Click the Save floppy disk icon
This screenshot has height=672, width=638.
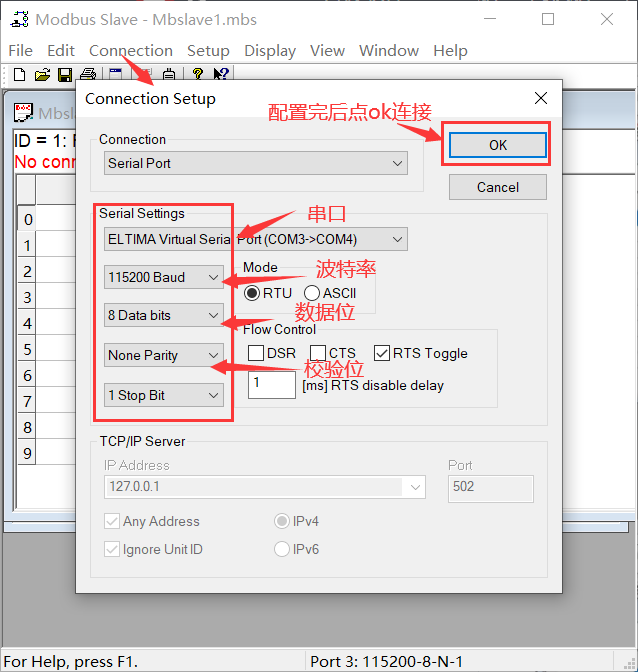65,75
